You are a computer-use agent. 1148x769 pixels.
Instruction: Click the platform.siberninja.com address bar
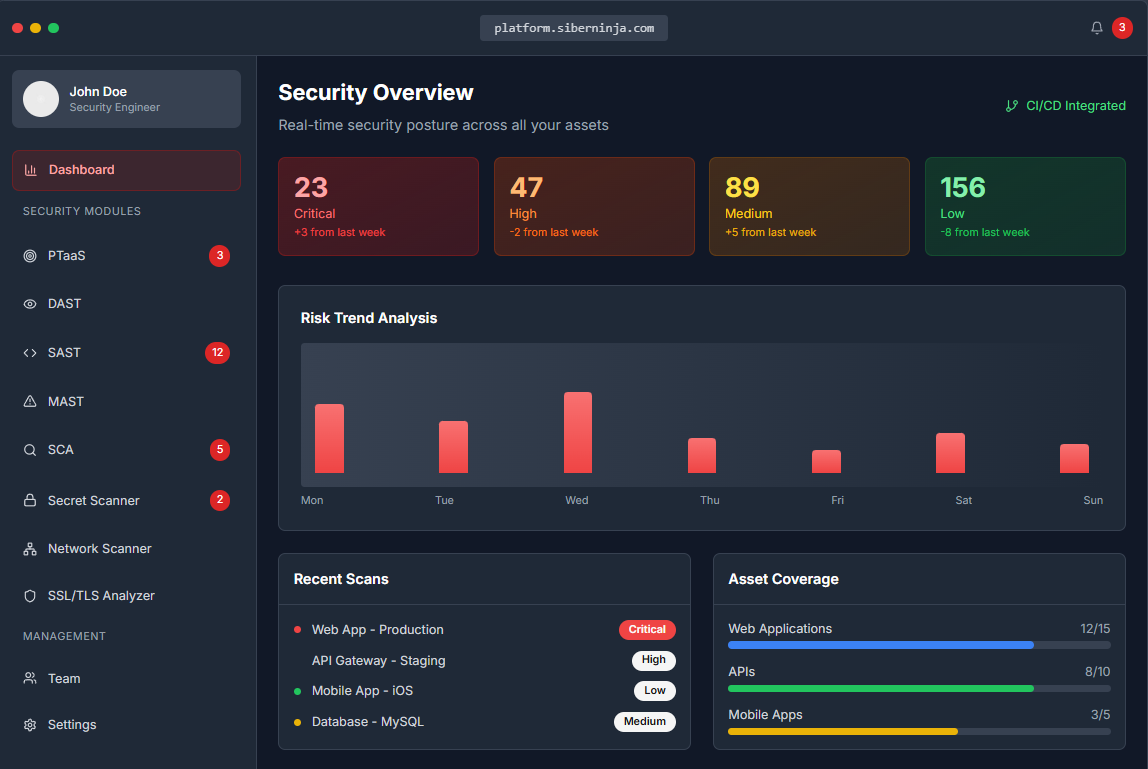574,28
